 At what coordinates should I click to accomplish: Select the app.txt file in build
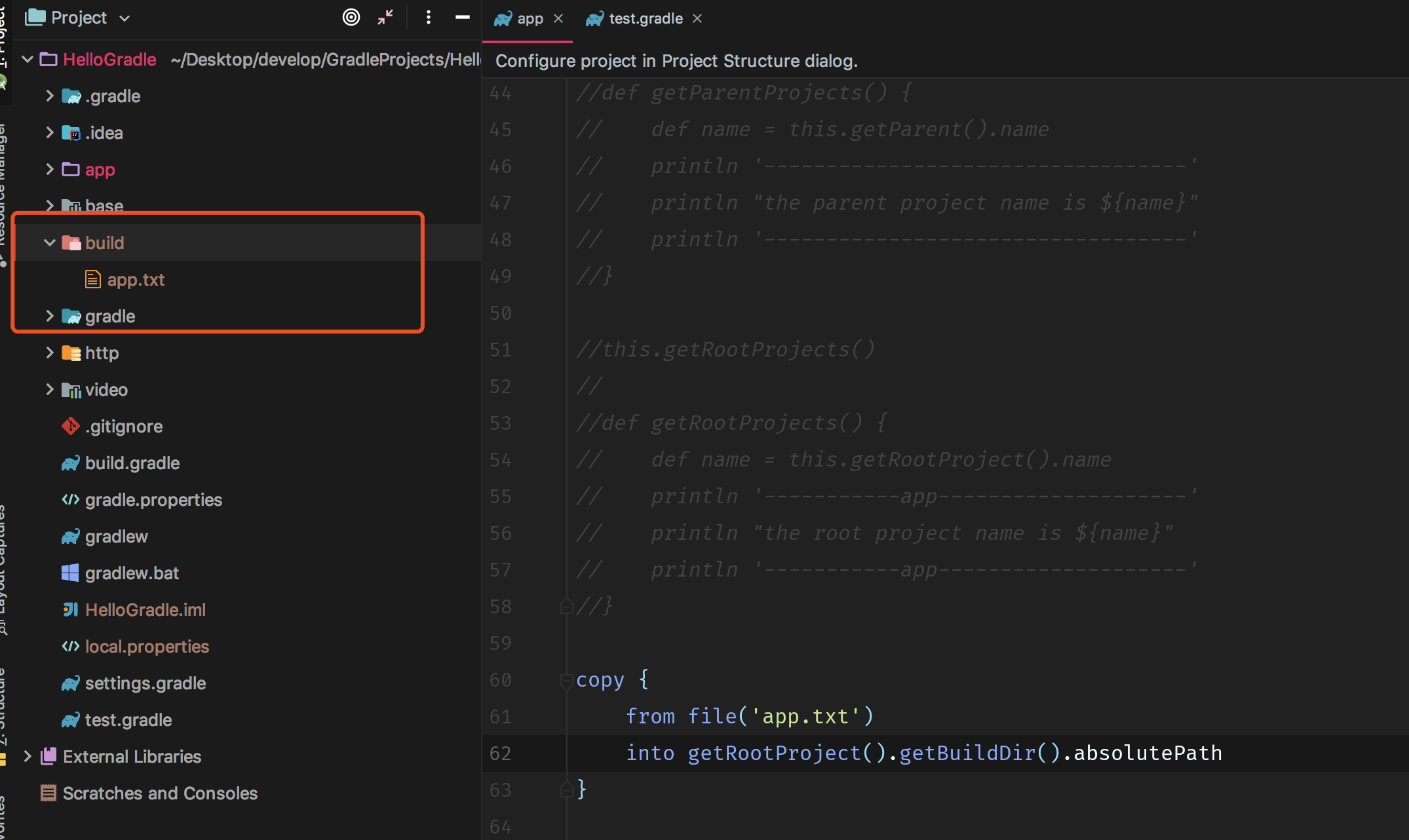[136, 280]
